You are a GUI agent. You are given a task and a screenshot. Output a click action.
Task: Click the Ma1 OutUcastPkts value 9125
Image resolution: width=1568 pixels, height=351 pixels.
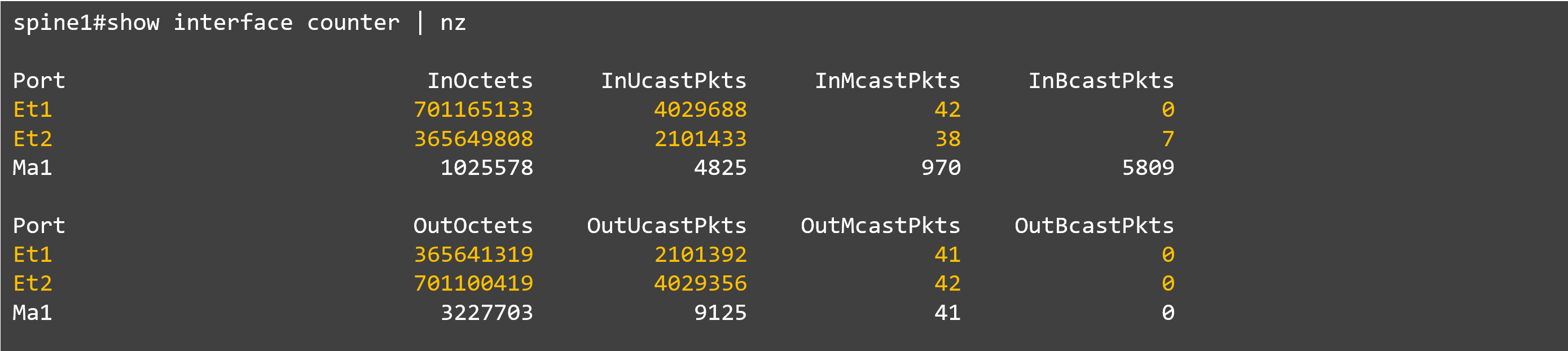click(x=719, y=313)
